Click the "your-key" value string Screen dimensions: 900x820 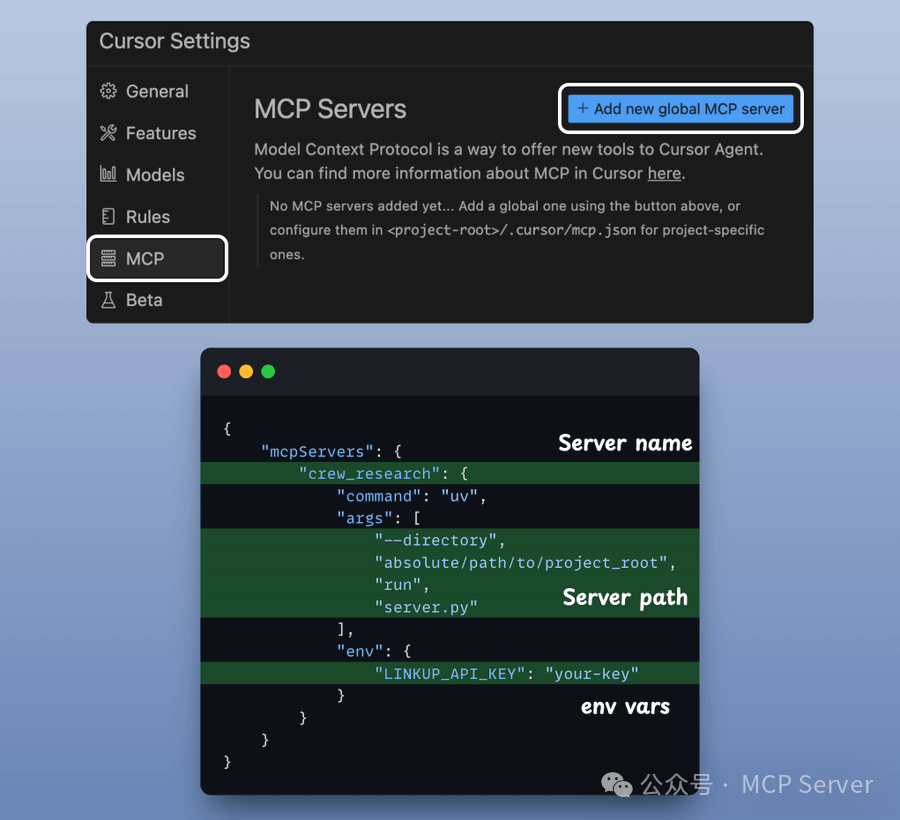pyautogui.click(x=592, y=674)
